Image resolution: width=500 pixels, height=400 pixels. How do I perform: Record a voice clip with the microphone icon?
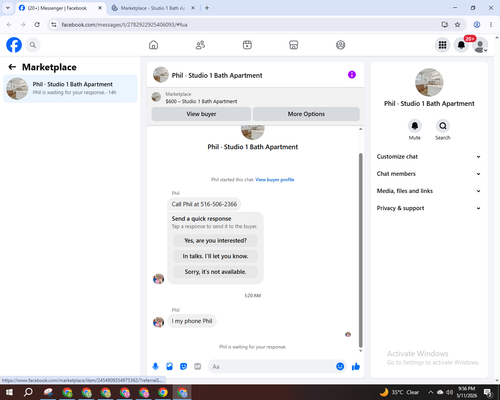(155, 367)
